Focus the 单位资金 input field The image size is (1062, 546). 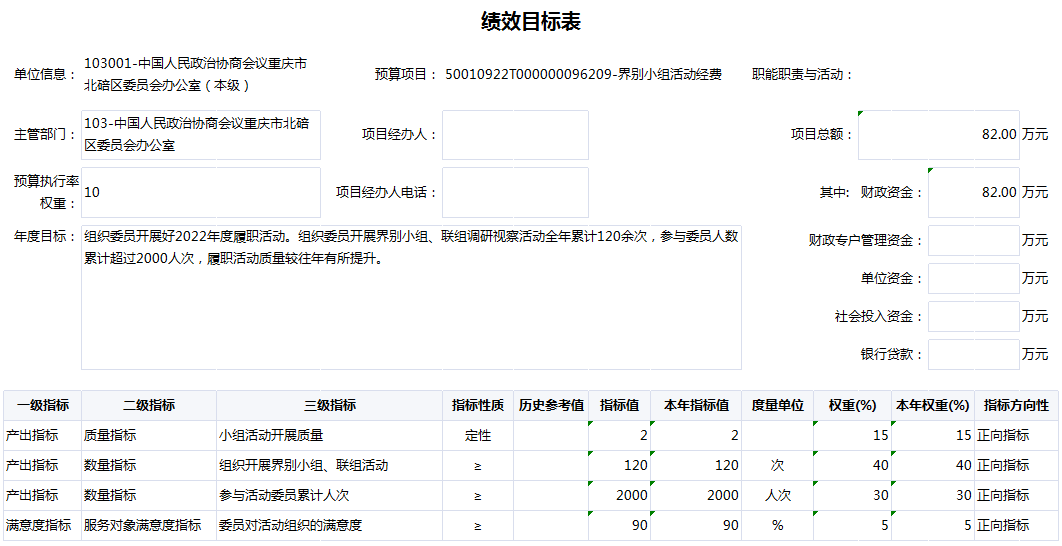tap(973, 278)
